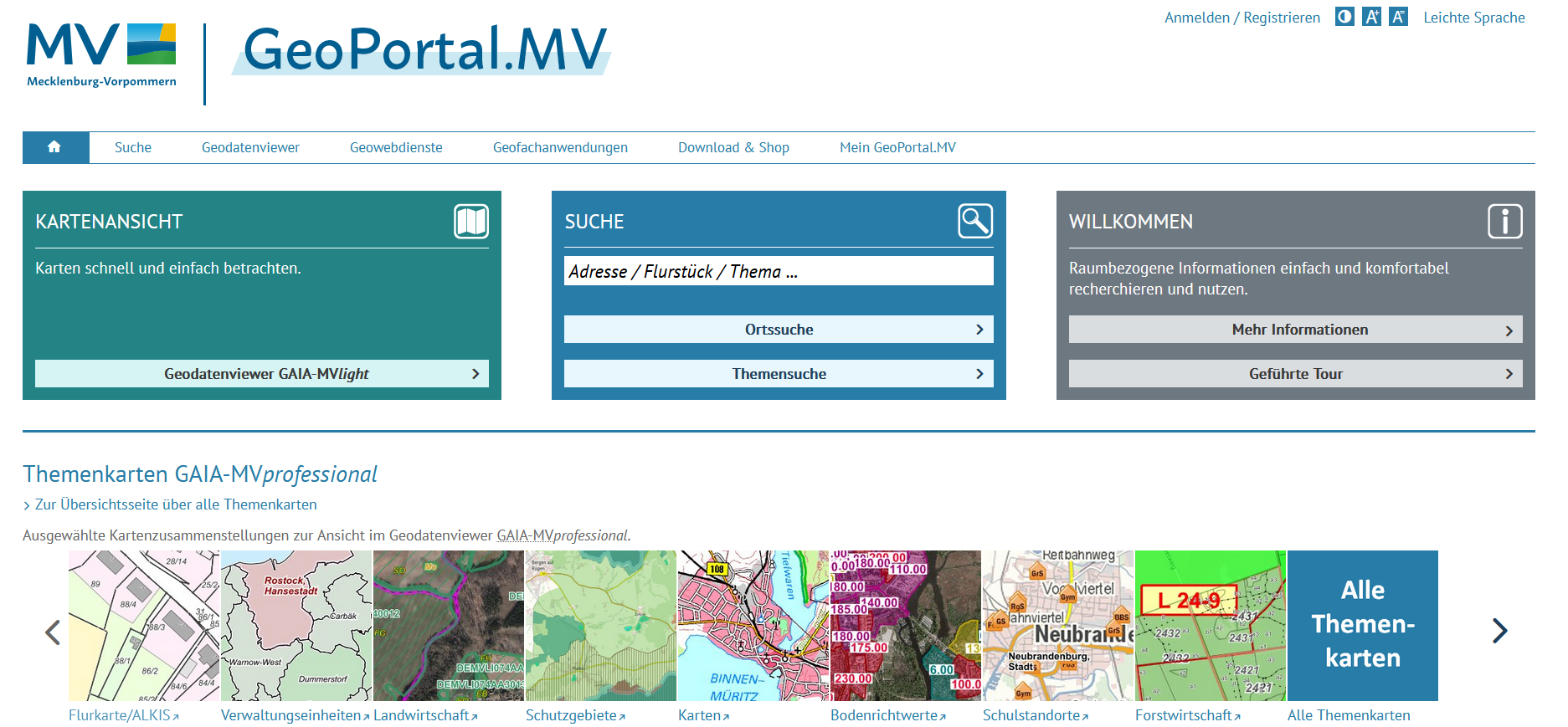The height and width of the screenshot is (727, 1568).
Task: Open Geodatenviewer GAIA-MVlight button
Action: 262,374
